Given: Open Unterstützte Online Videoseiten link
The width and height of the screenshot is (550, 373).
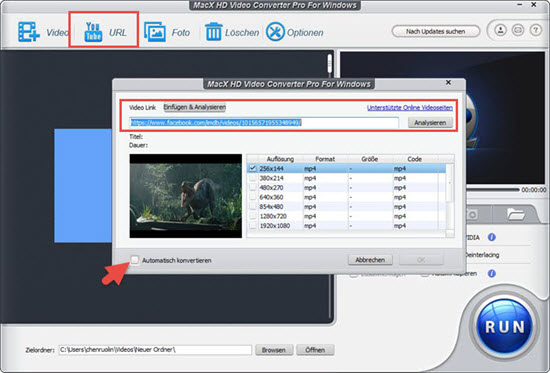Looking at the screenshot, I should 410,108.
